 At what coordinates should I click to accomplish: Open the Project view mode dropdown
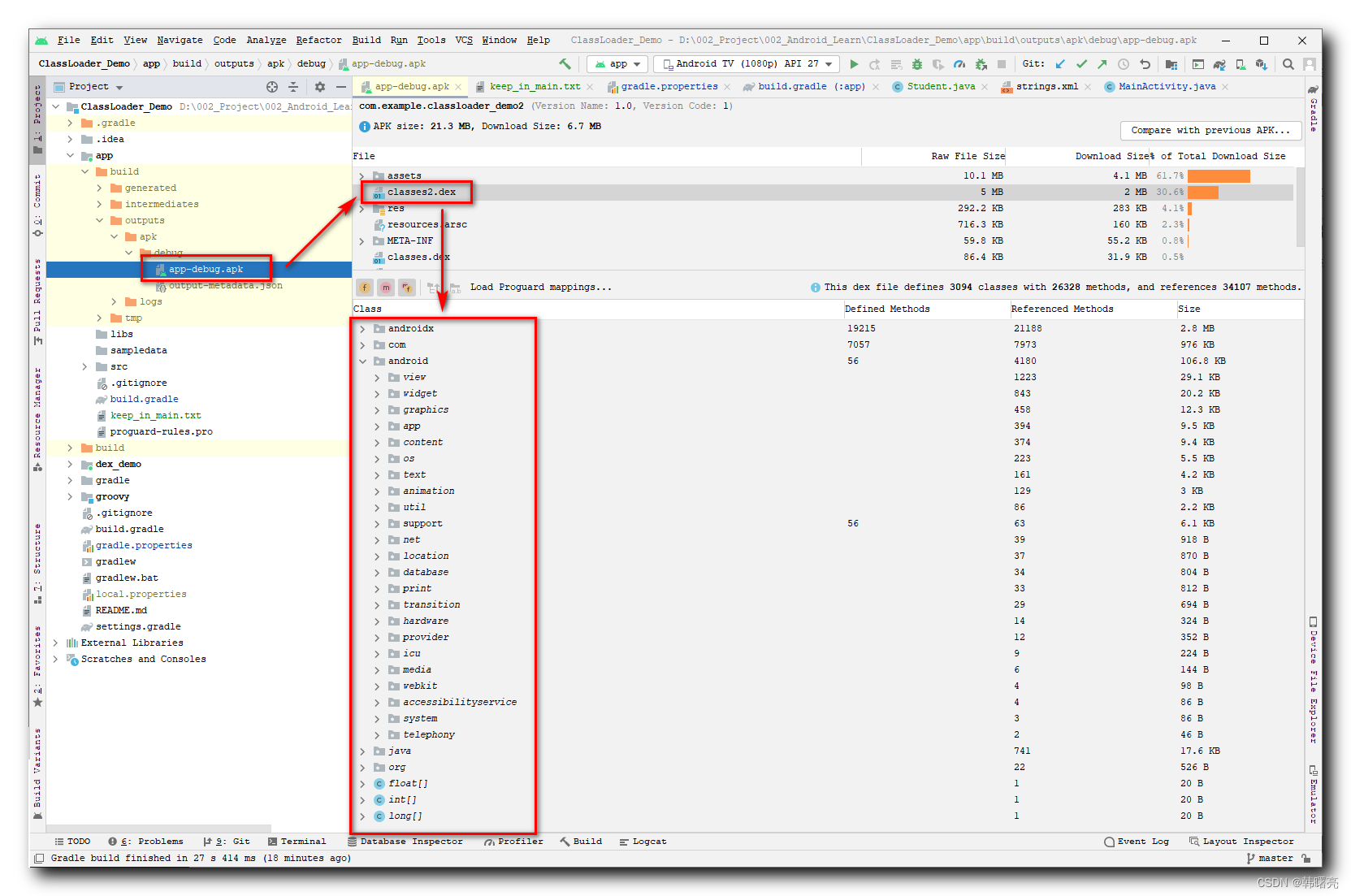pos(89,86)
